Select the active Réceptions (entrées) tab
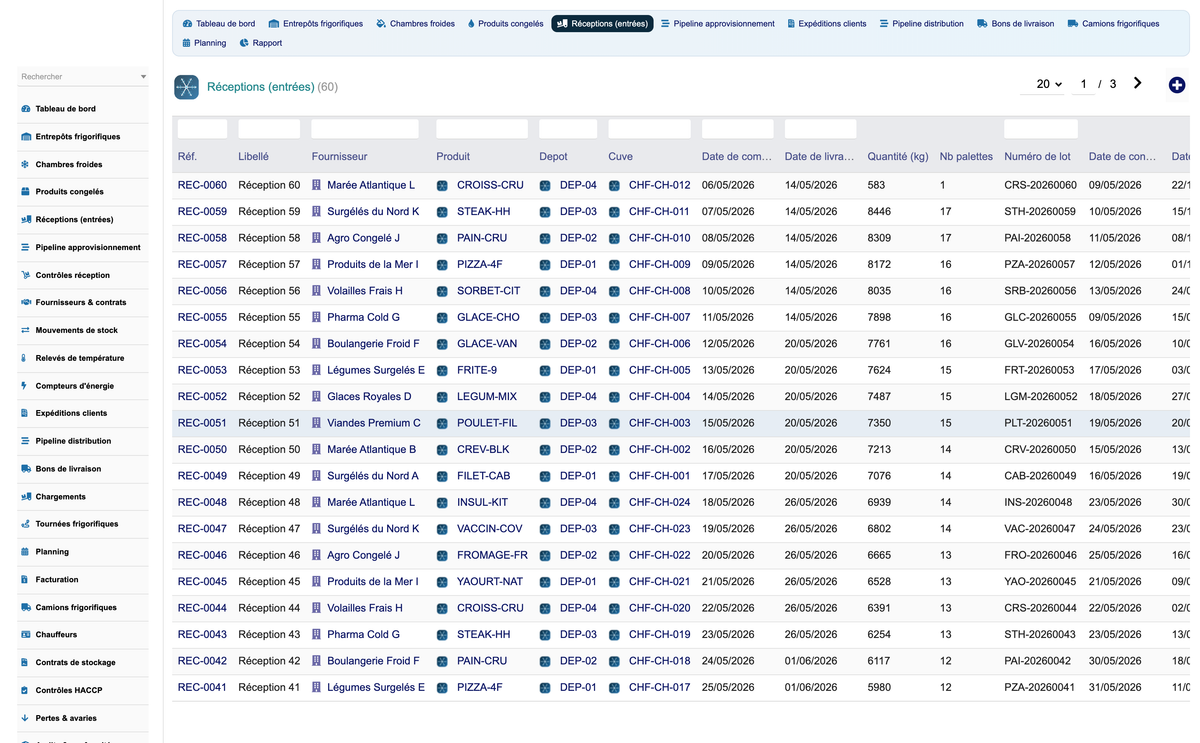1200x743 pixels. [602, 24]
